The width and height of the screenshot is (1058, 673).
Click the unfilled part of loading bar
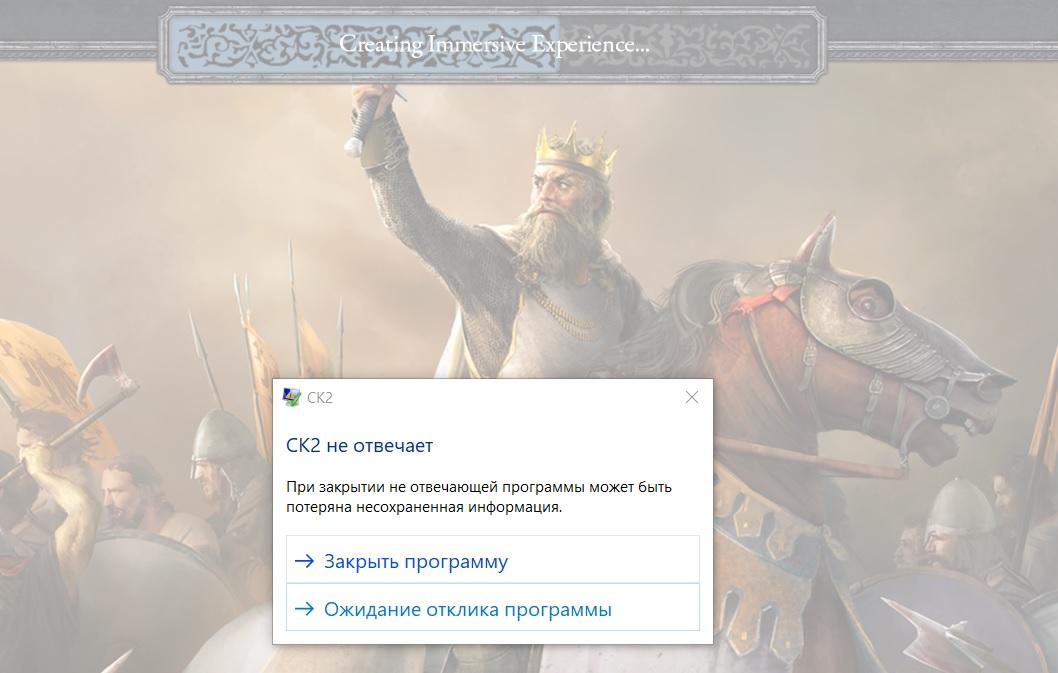688,45
